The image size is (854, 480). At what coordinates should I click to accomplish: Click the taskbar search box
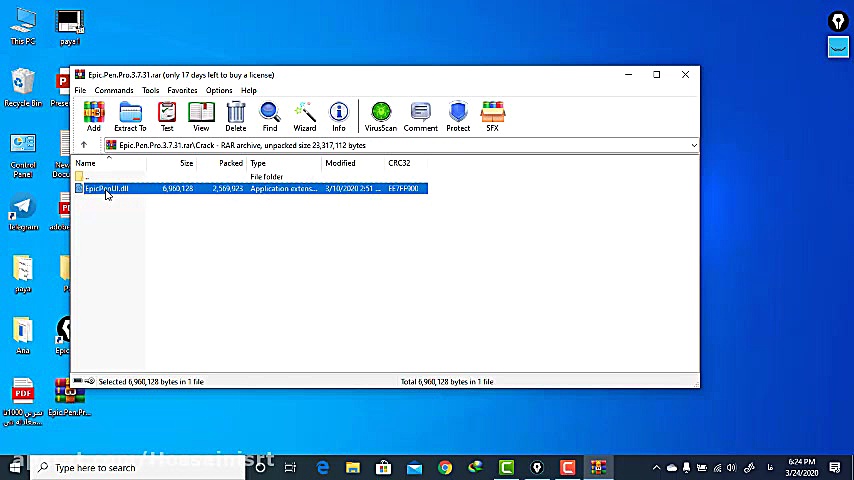[x=137, y=467]
